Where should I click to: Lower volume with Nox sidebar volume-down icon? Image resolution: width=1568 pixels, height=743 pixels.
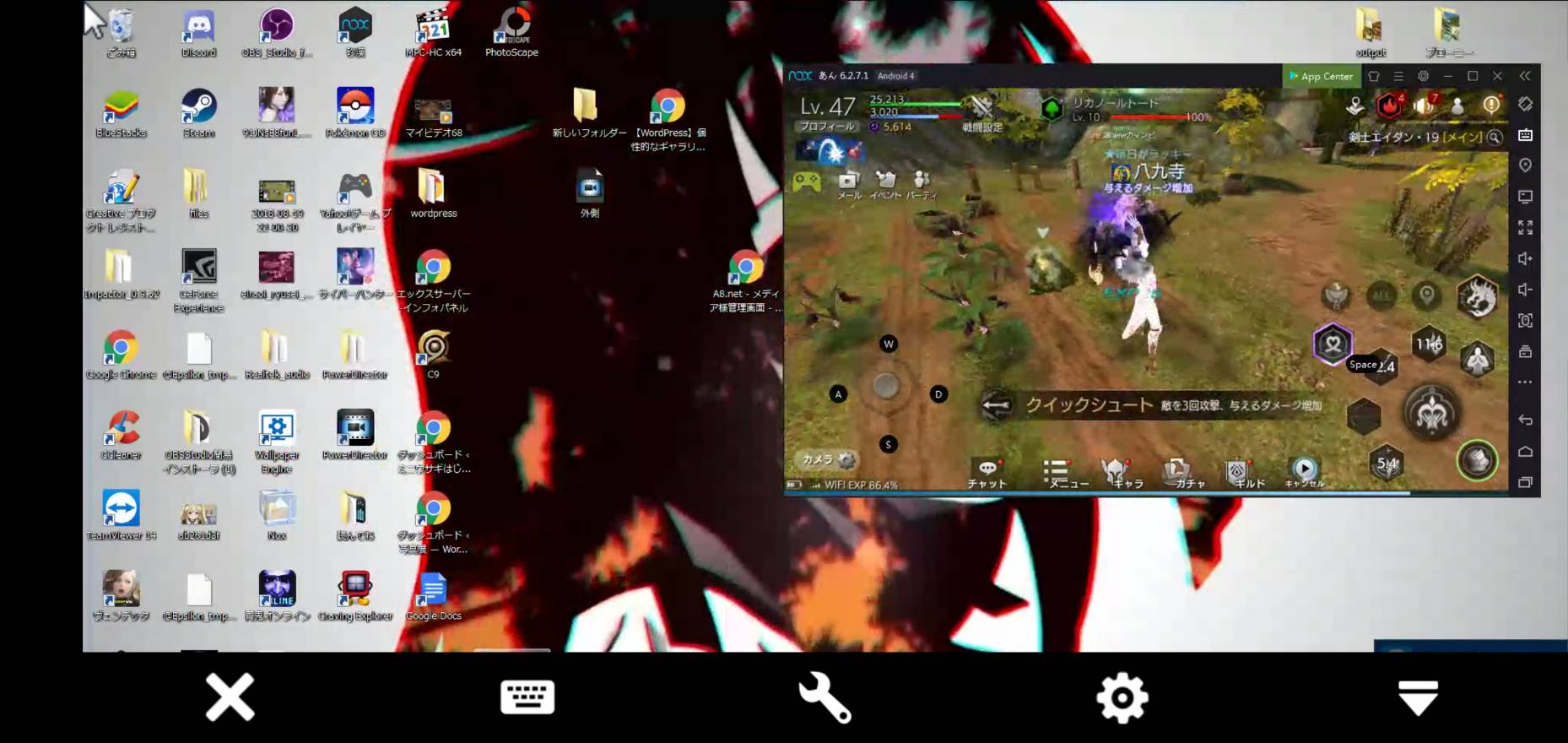tap(1525, 290)
